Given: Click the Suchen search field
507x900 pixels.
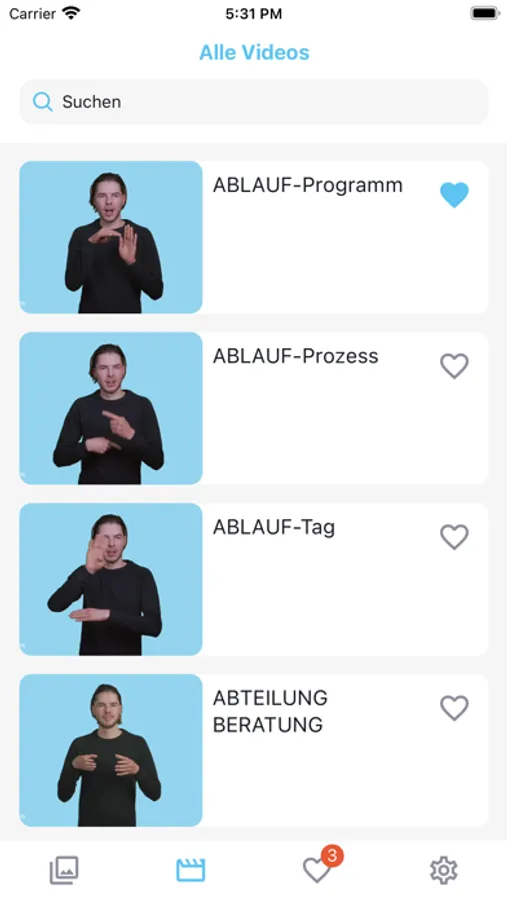Looking at the screenshot, I should [254, 102].
